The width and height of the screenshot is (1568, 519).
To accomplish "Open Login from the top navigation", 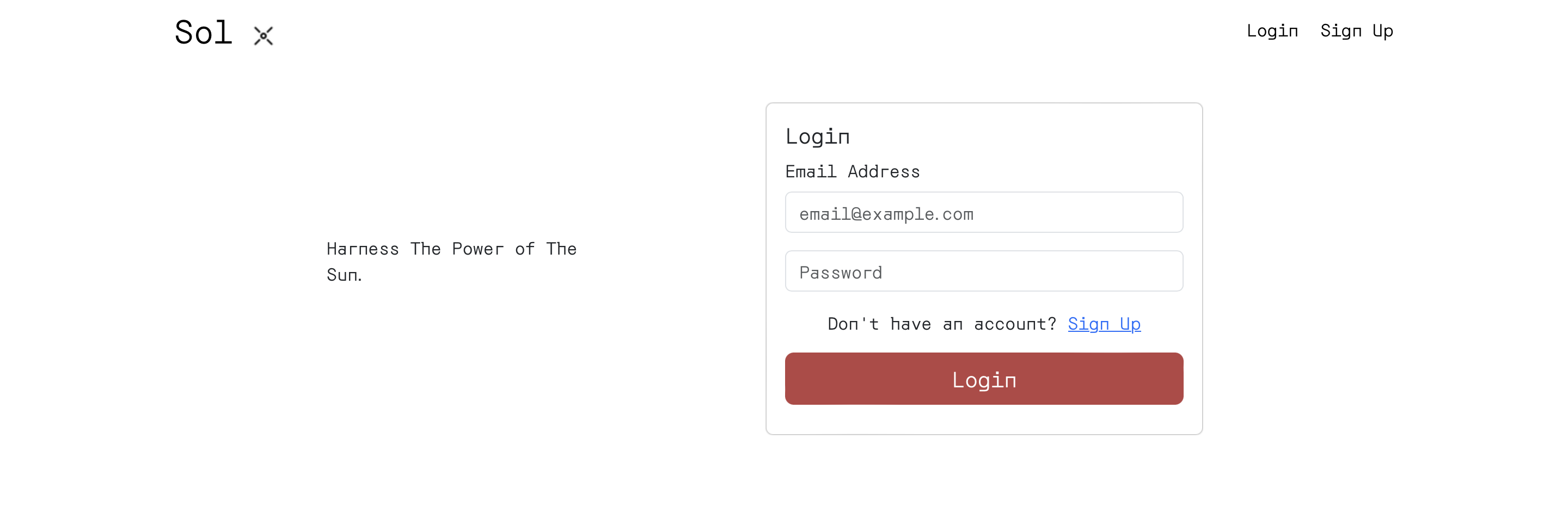I will [1272, 31].
